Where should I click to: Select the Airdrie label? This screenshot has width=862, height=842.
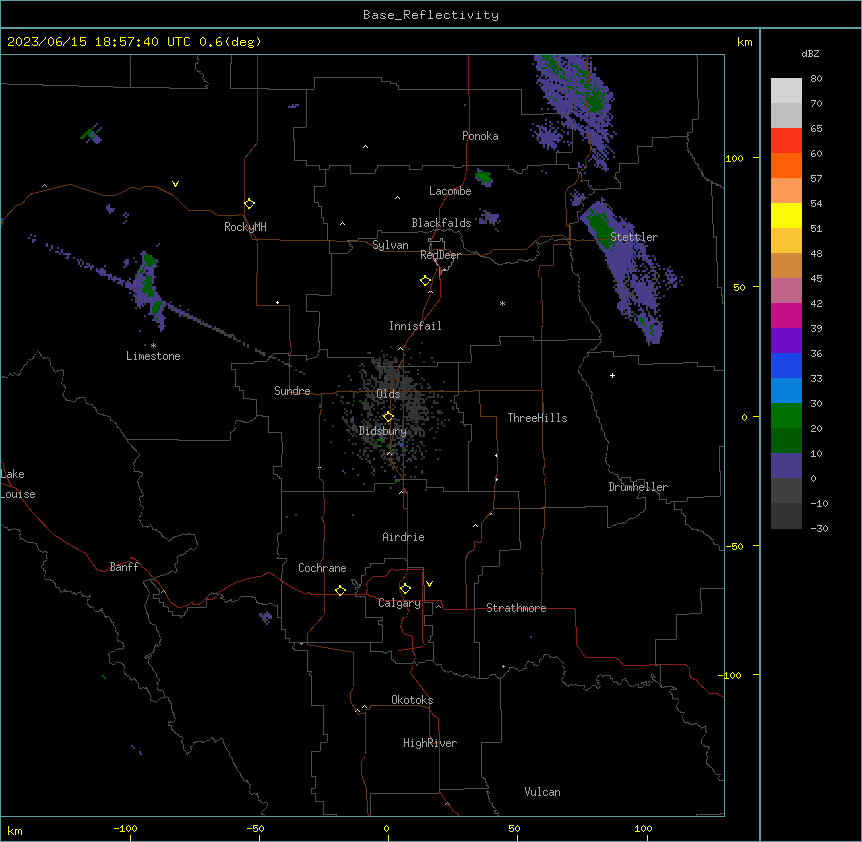404,537
